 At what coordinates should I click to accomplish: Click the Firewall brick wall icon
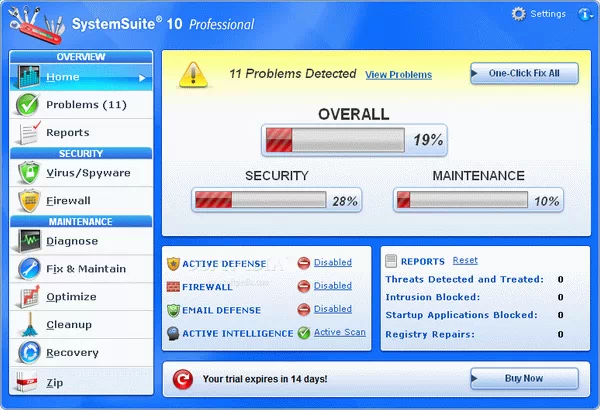[x=173, y=287]
